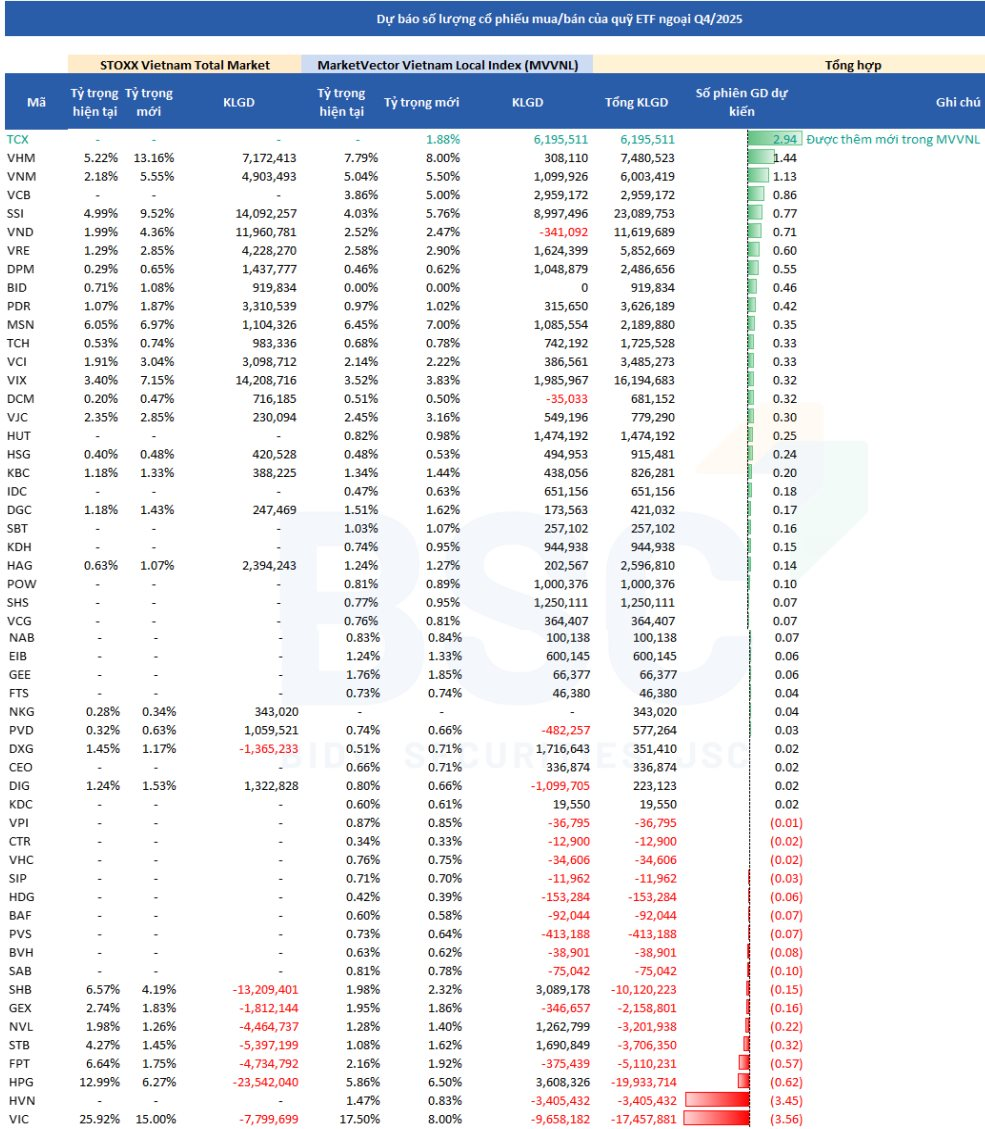Select the FPT ticker cell

coord(18,1063)
